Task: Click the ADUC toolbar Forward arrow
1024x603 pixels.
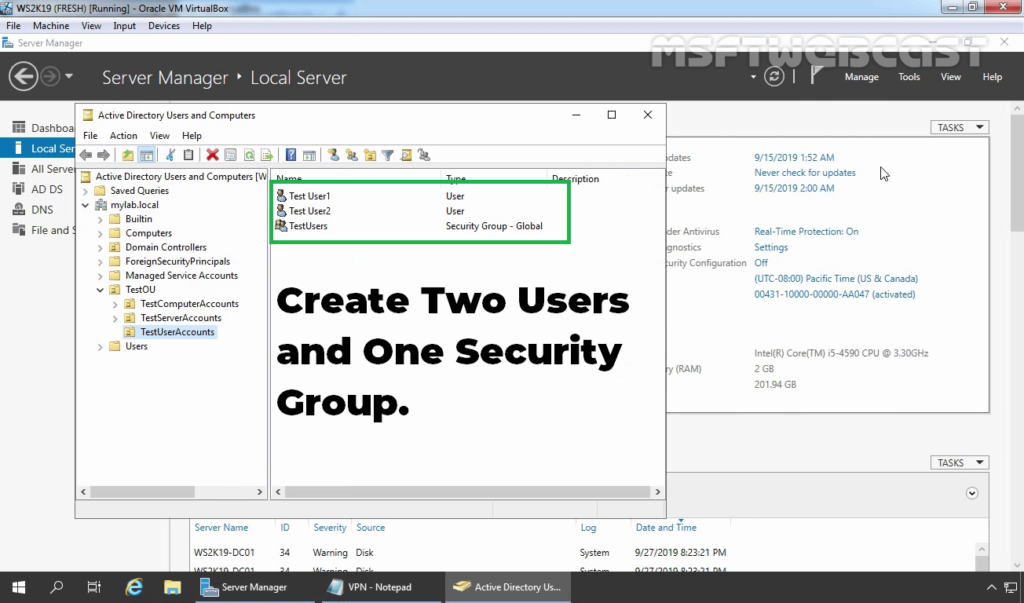Action: click(103, 155)
